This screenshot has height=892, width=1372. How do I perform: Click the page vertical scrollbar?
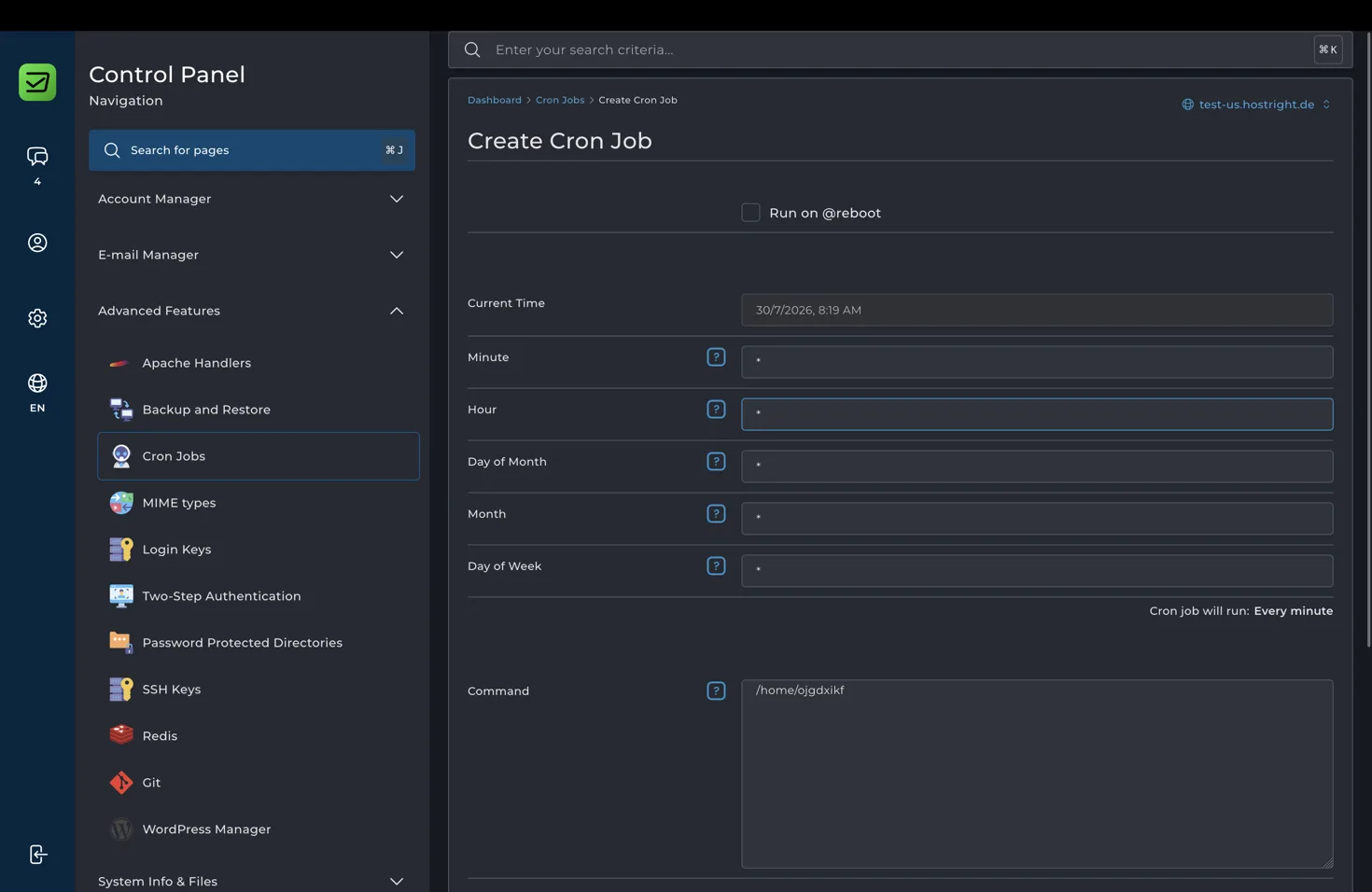click(x=1368, y=341)
